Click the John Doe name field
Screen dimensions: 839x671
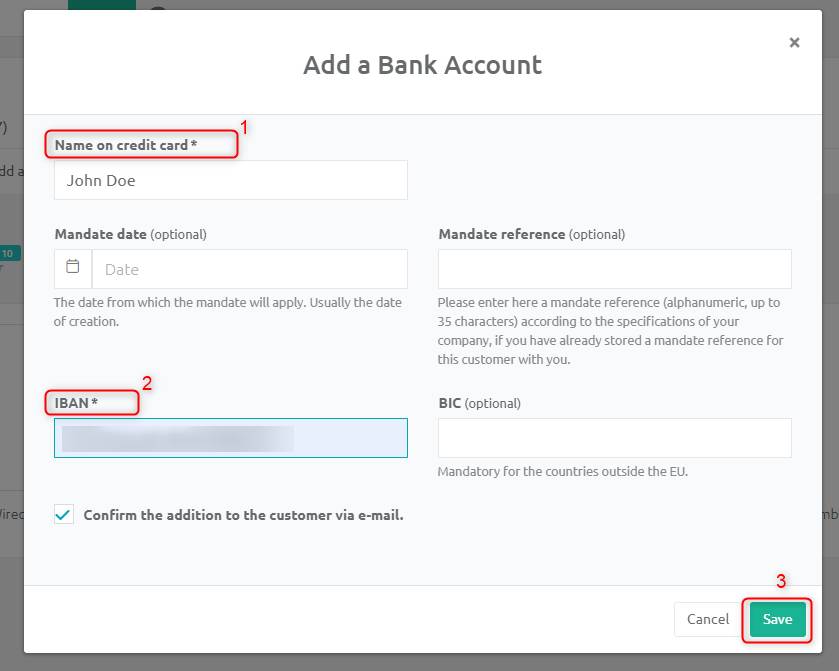point(231,180)
